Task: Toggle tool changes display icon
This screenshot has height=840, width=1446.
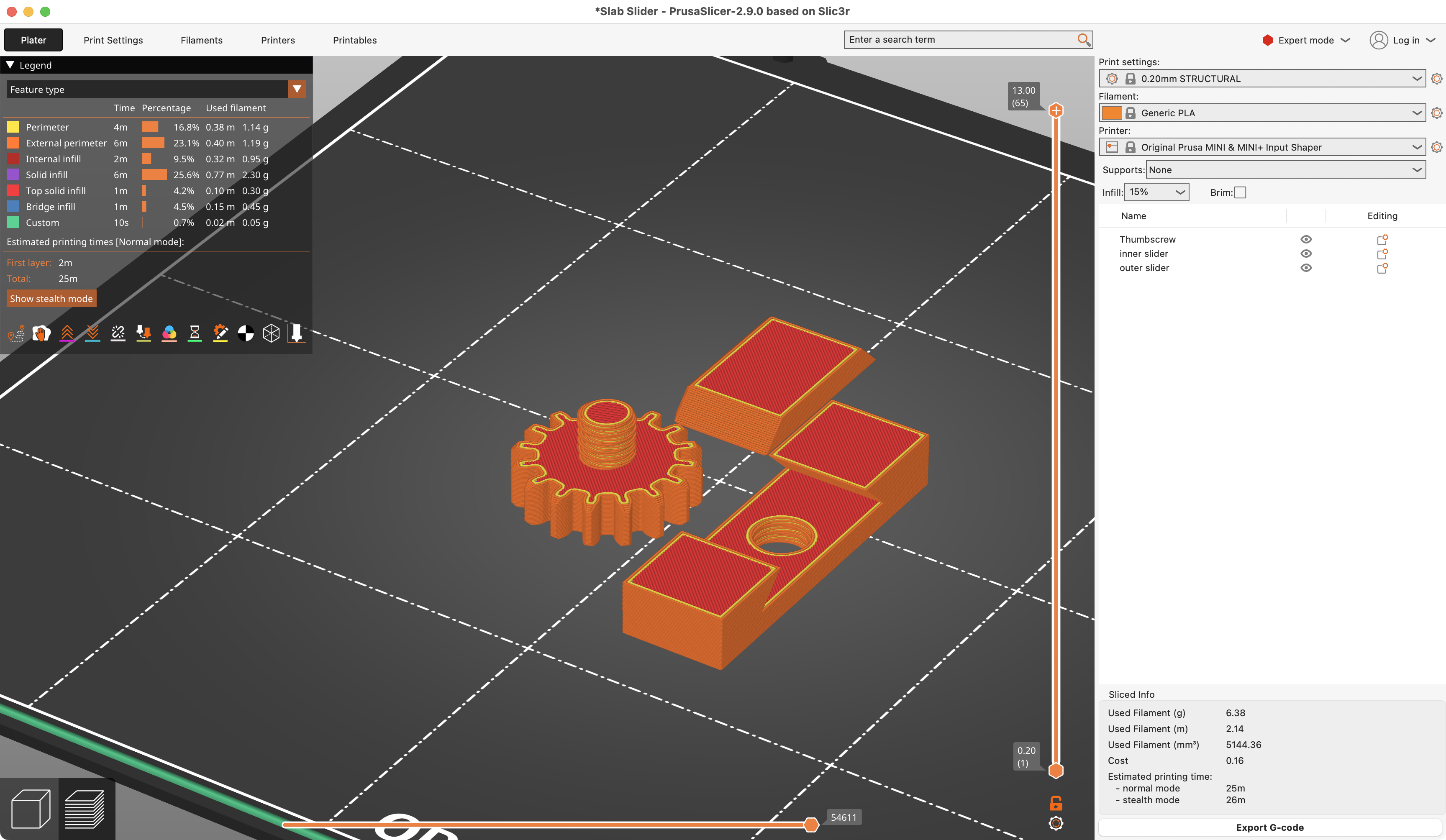Action: tap(144, 333)
